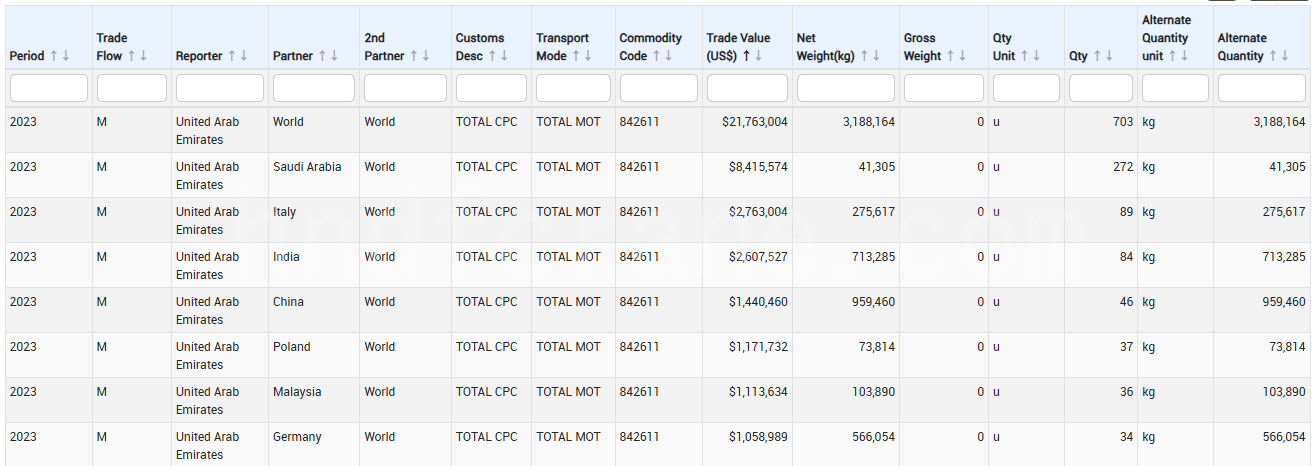Focus the Commodity Code filter input
1316x466 pixels.
(658, 88)
